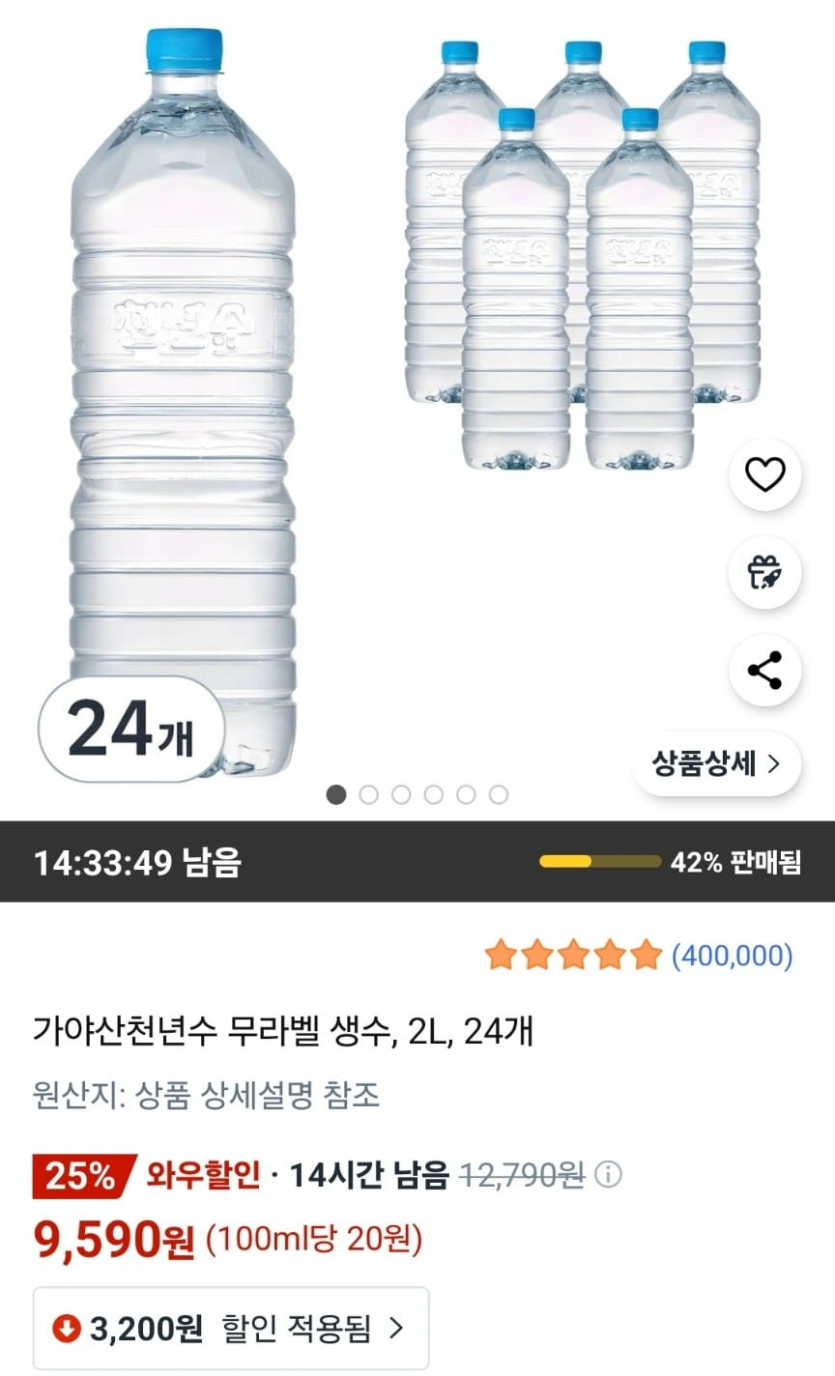
Task: Tap the share icon
Action: (765, 671)
